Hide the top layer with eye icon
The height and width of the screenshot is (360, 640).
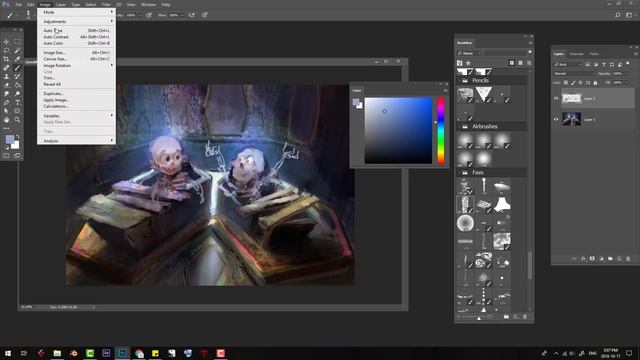click(x=556, y=98)
